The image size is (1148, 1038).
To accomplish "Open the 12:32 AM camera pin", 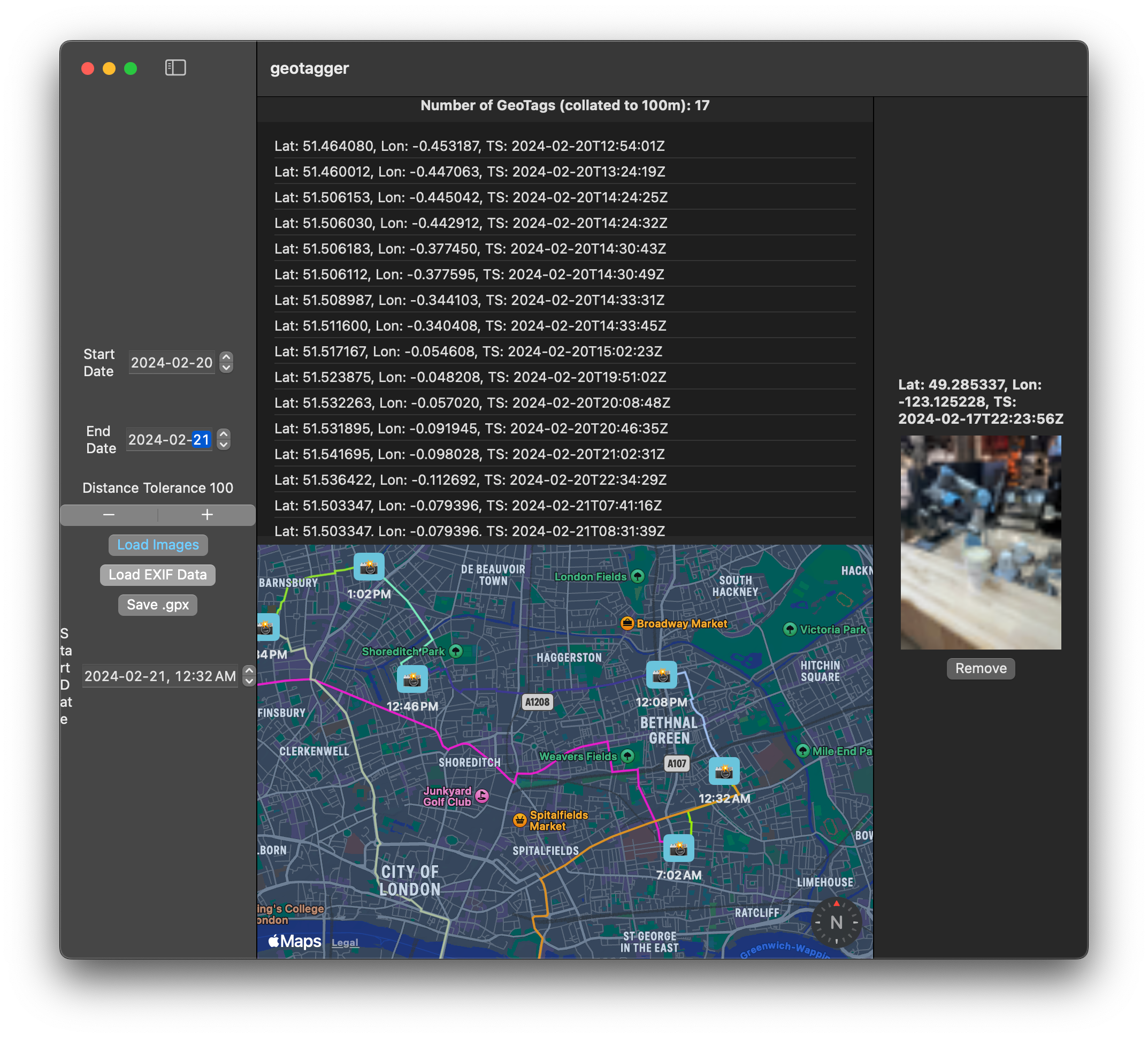I will click(724, 771).
